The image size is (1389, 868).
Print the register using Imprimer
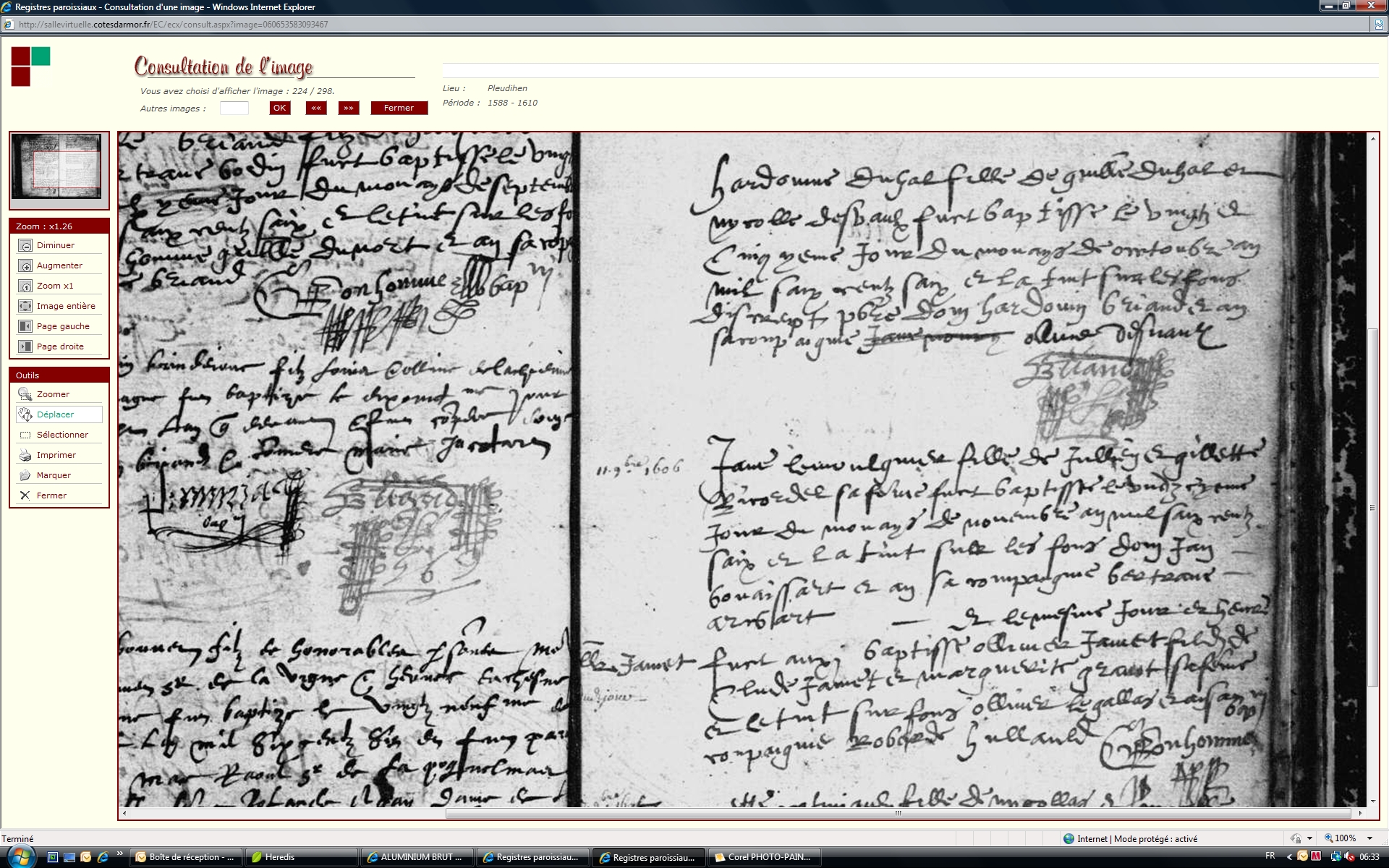(x=25, y=456)
